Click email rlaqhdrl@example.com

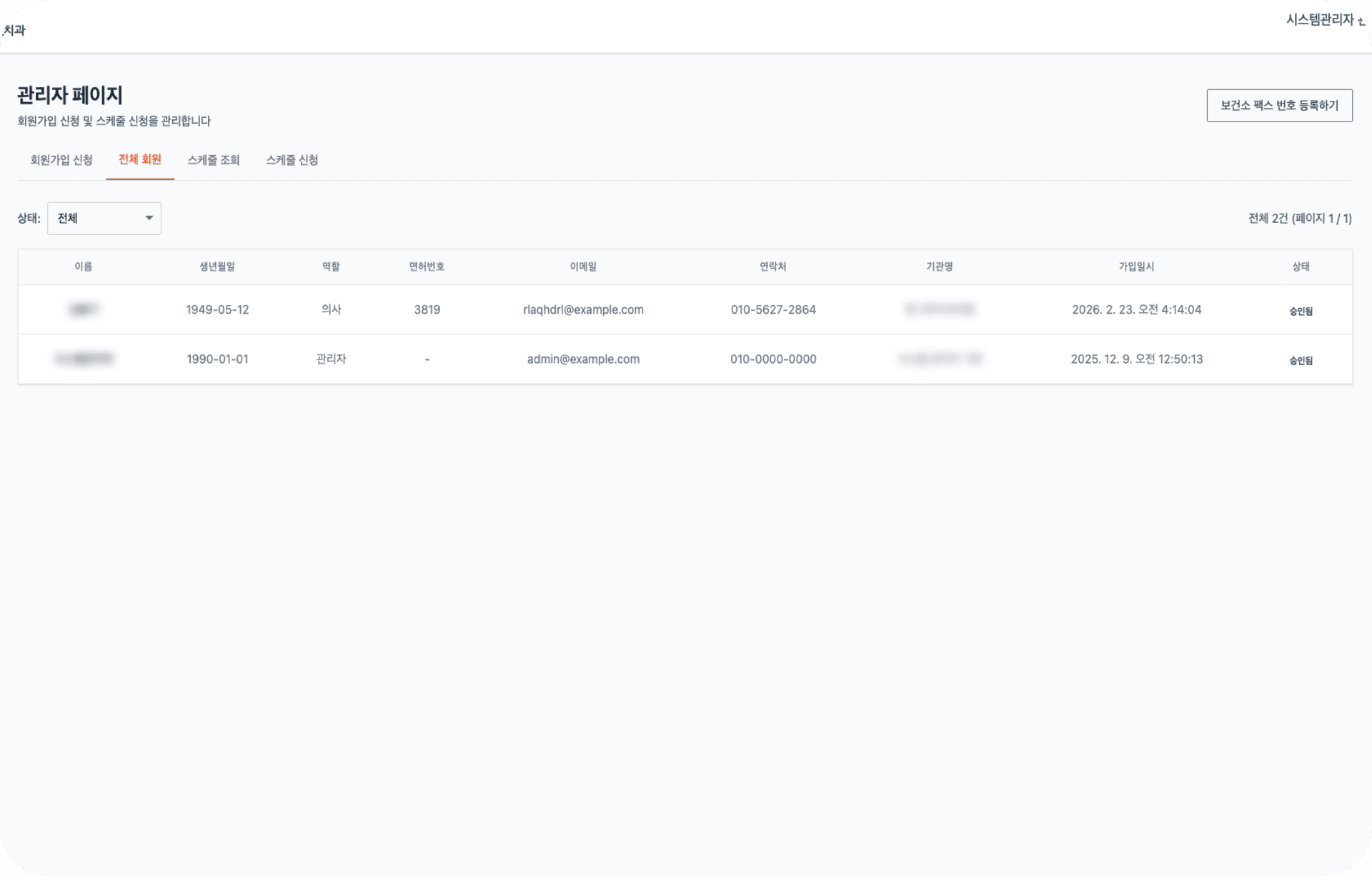583,309
